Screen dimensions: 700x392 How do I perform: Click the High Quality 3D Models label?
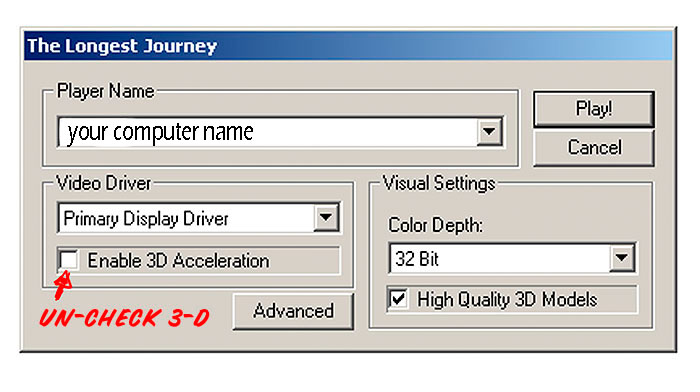(x=507, y=300)
